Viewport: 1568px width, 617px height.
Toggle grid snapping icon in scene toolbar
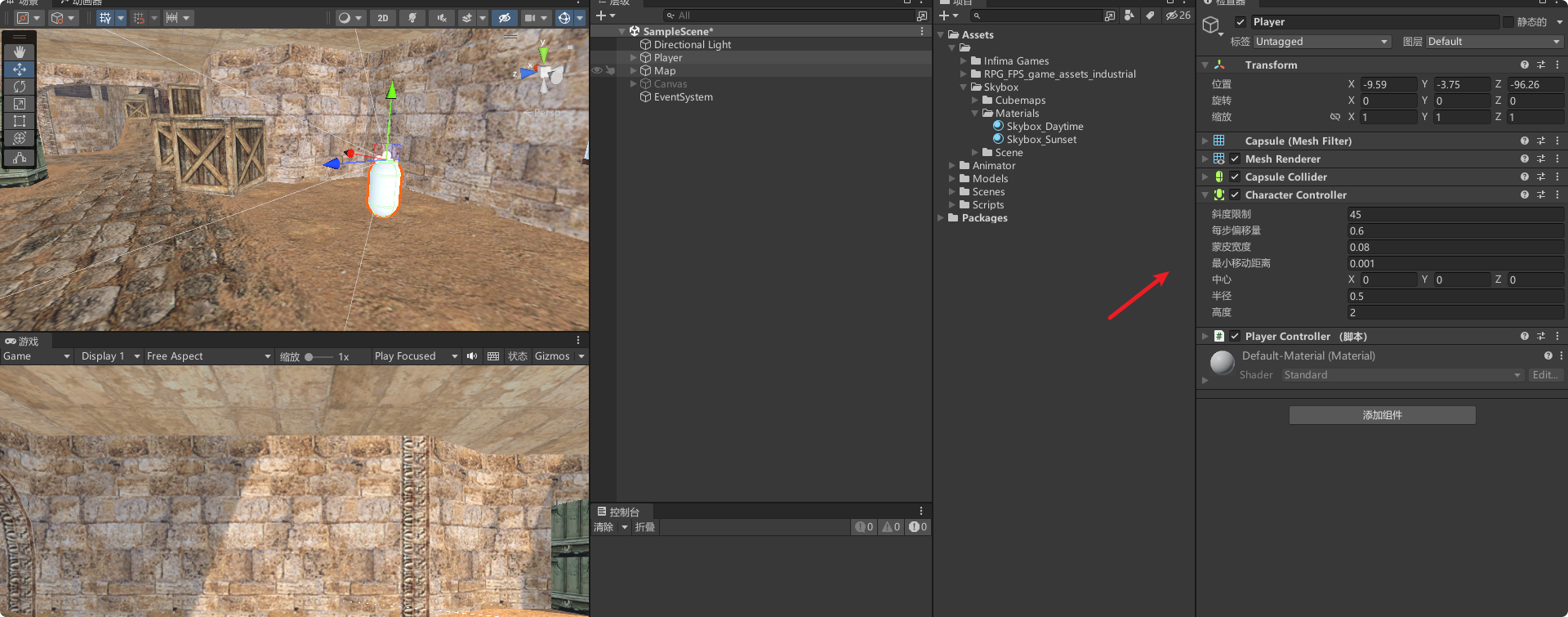point(105,17)
